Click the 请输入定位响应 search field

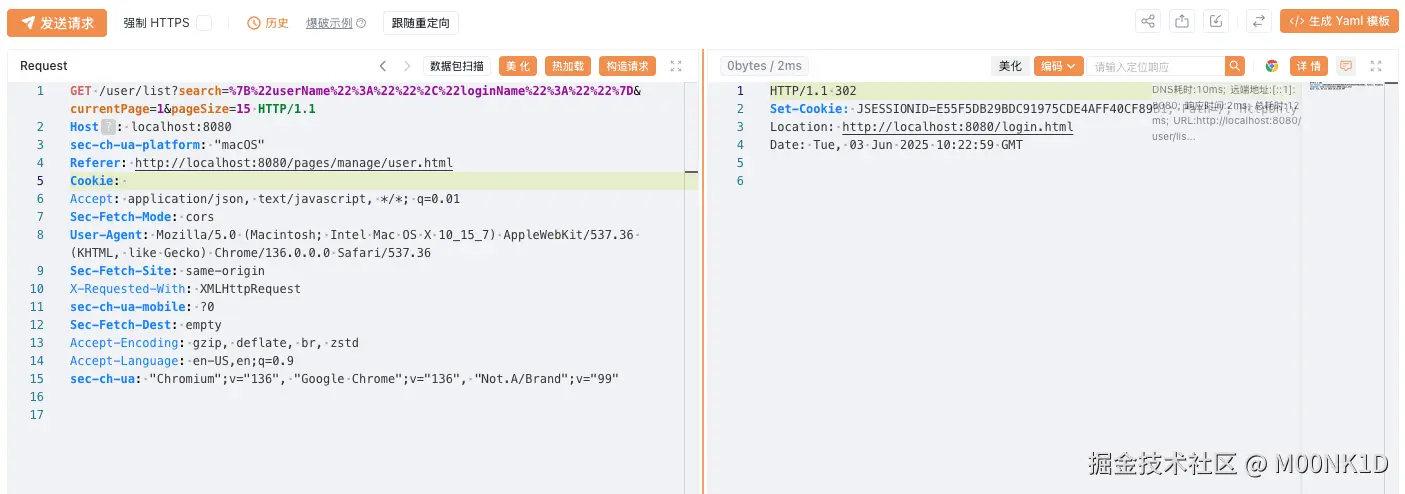(1157, 66)
